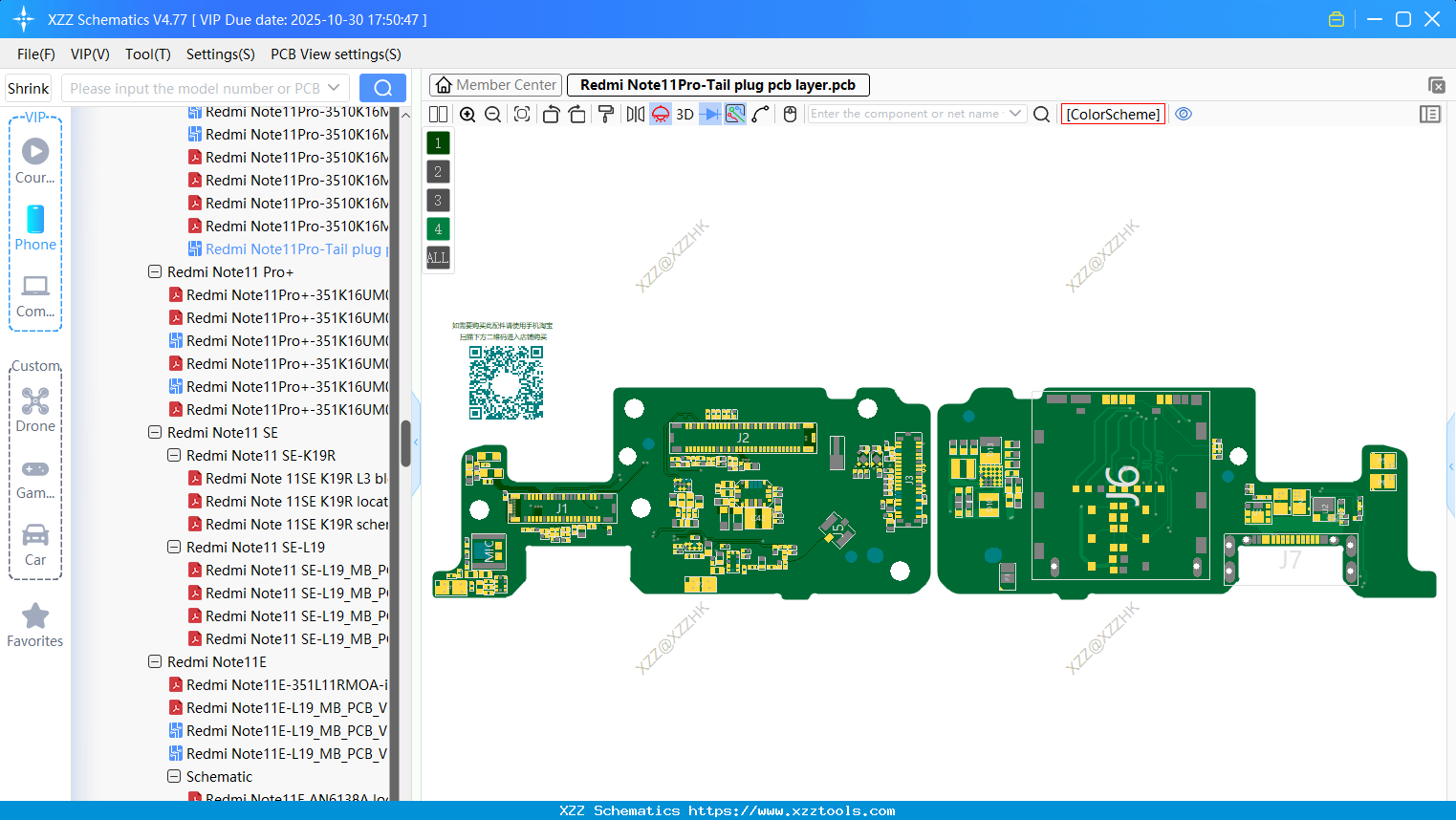Click the Member Center home icon
Screen dimensions: 1456x820
click(444, 85)
